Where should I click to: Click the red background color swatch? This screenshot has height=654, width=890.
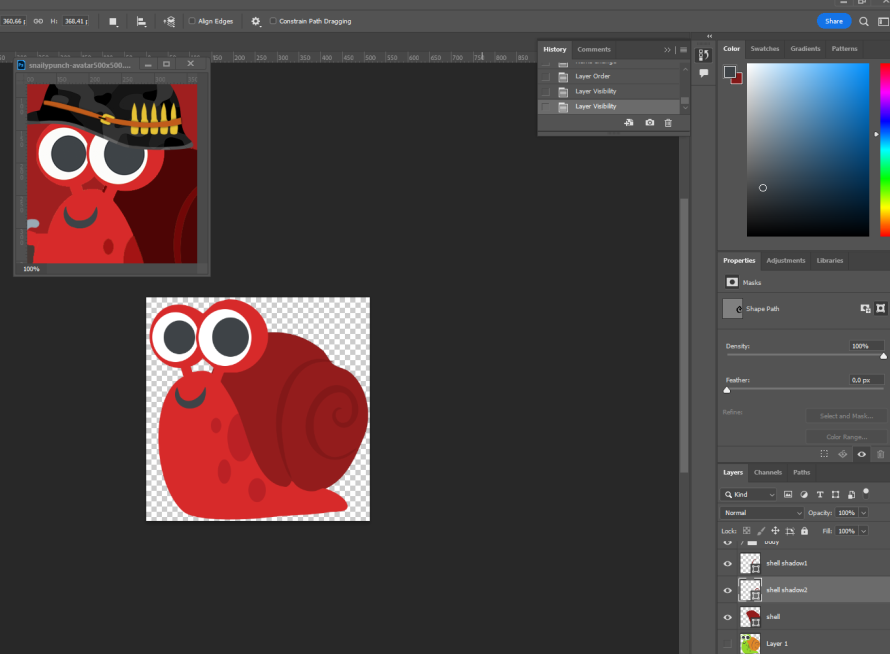(x=738, y=80)
